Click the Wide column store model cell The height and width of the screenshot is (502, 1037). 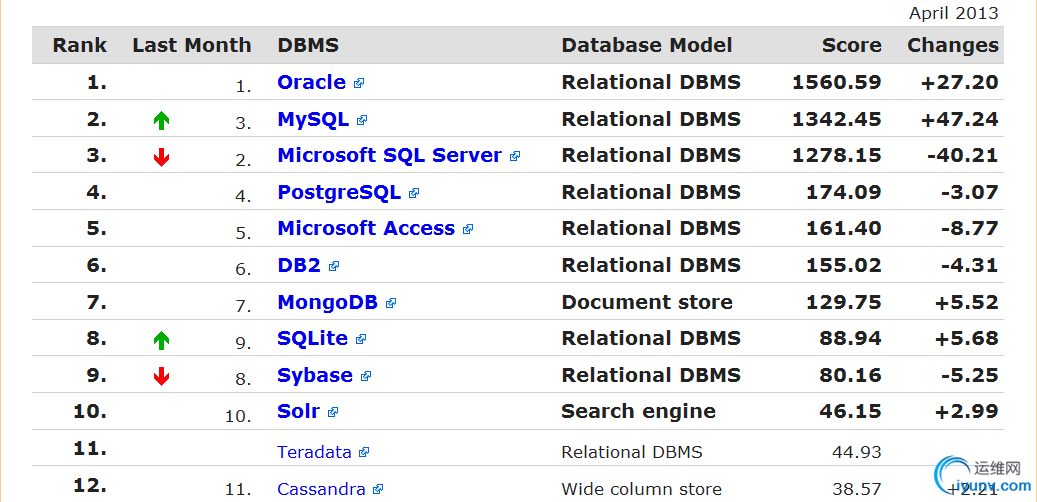(x=642, y=489)
